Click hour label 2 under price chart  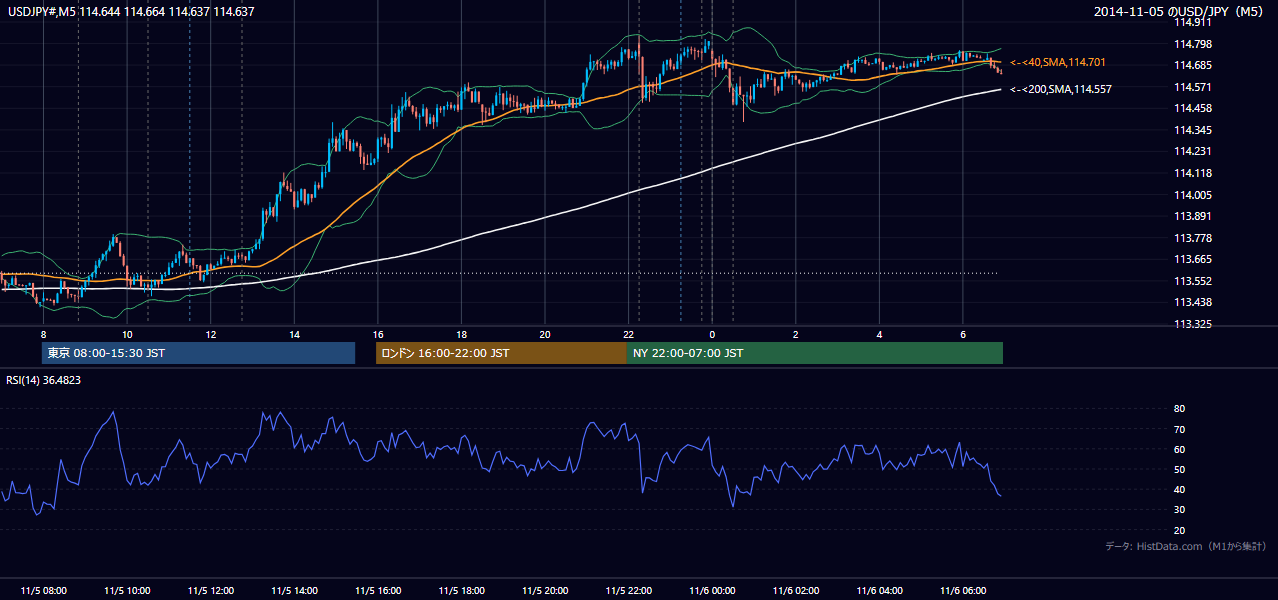pyautogui.click(x=795, y=334)
